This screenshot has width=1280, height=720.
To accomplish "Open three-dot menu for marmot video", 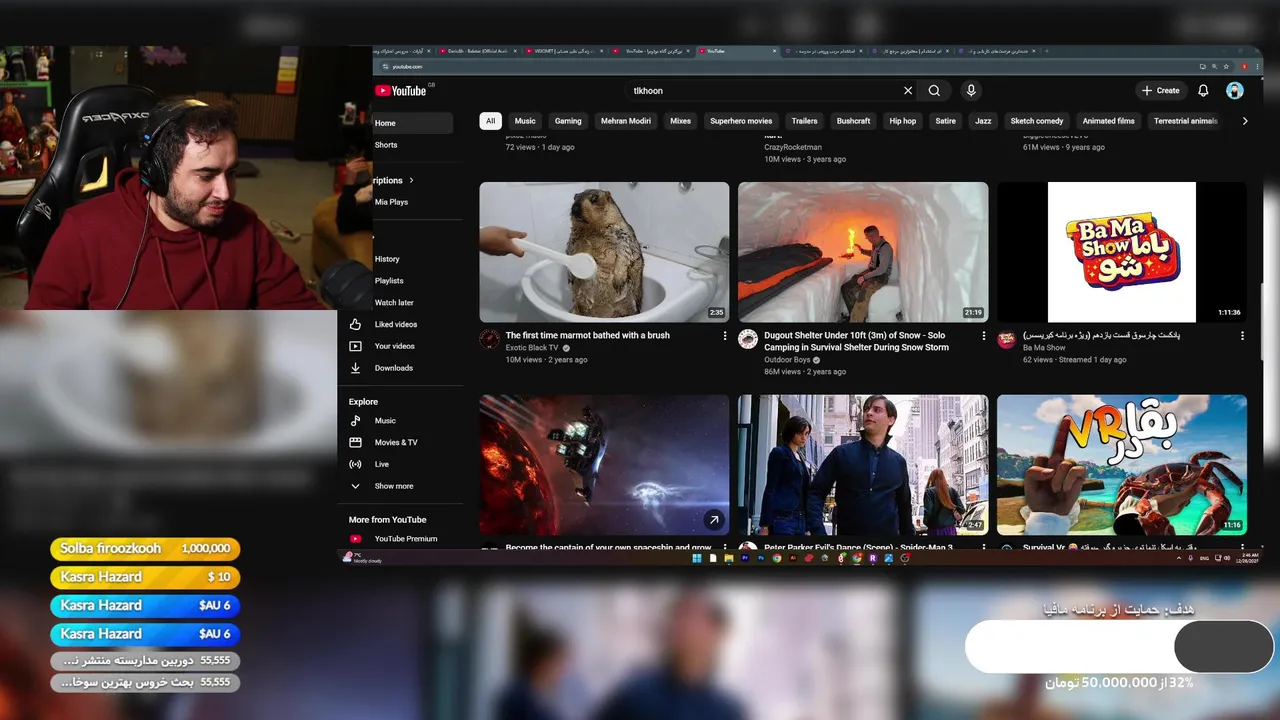I will point(725,336).
